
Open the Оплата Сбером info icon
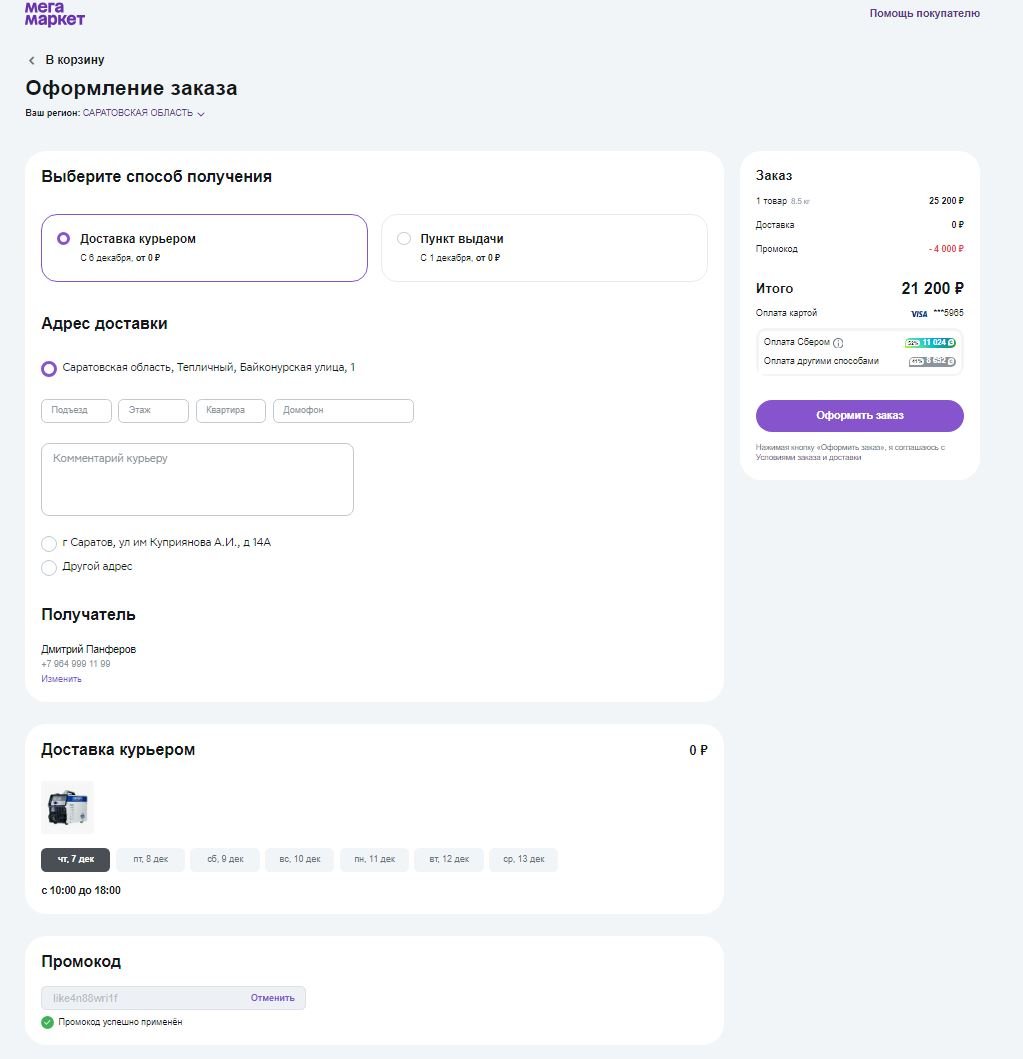pyautogui.click(x=838, y=343)
